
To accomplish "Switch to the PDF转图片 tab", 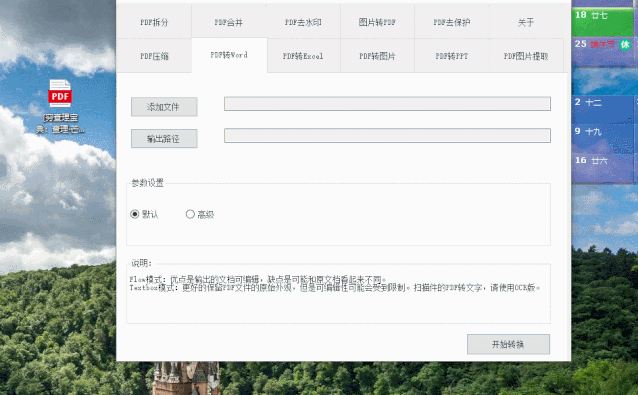I will (377, 56).
